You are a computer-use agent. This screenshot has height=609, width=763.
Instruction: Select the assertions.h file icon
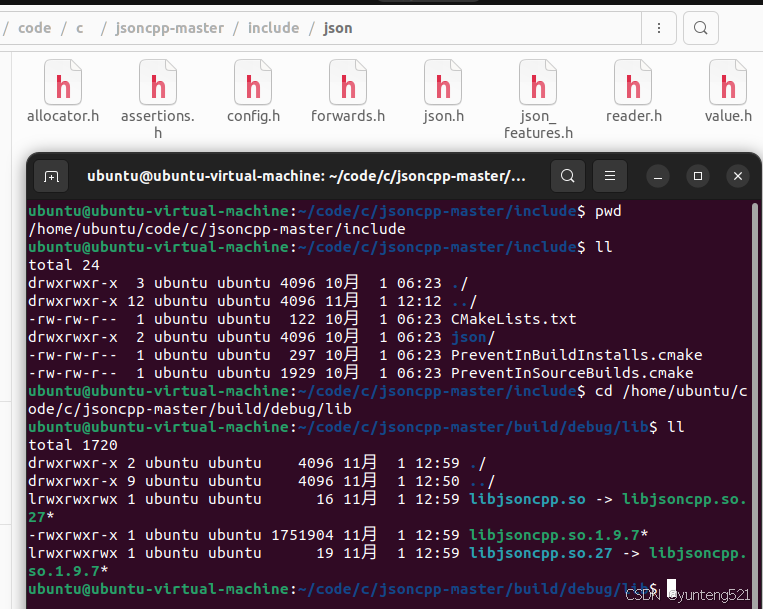point(158,83)
